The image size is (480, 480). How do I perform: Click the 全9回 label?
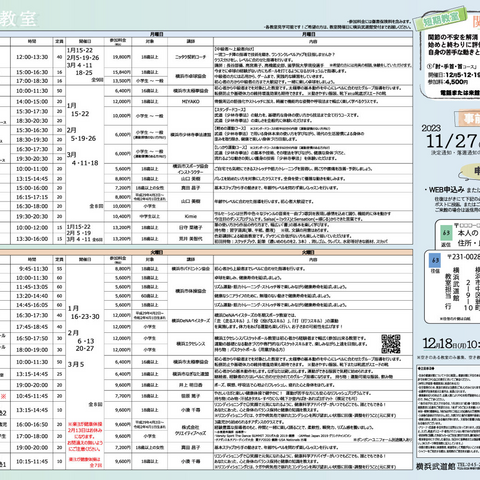97,80
